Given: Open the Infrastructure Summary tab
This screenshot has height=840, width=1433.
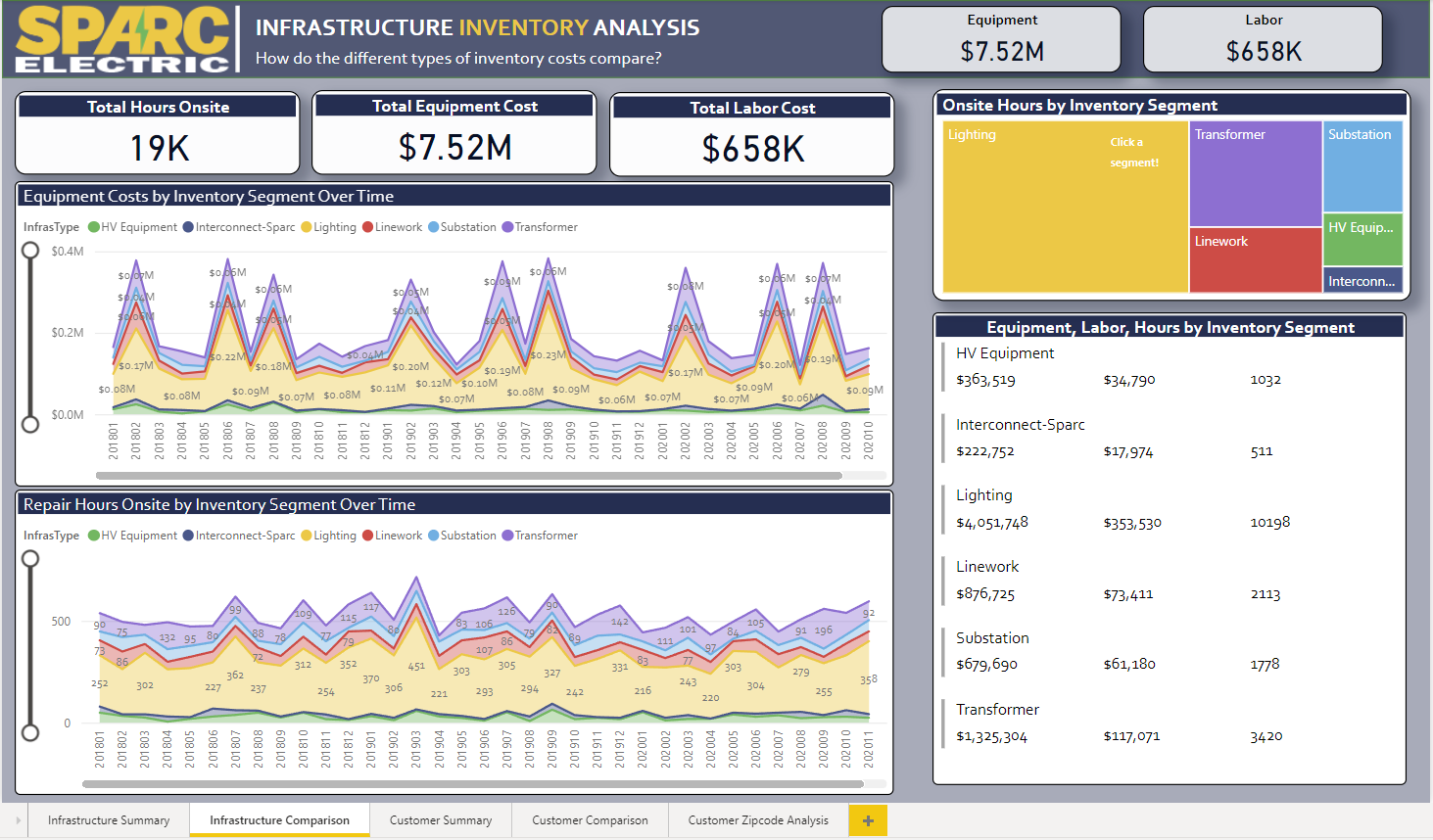Looking at the screenshot, I should click(109, 820).
